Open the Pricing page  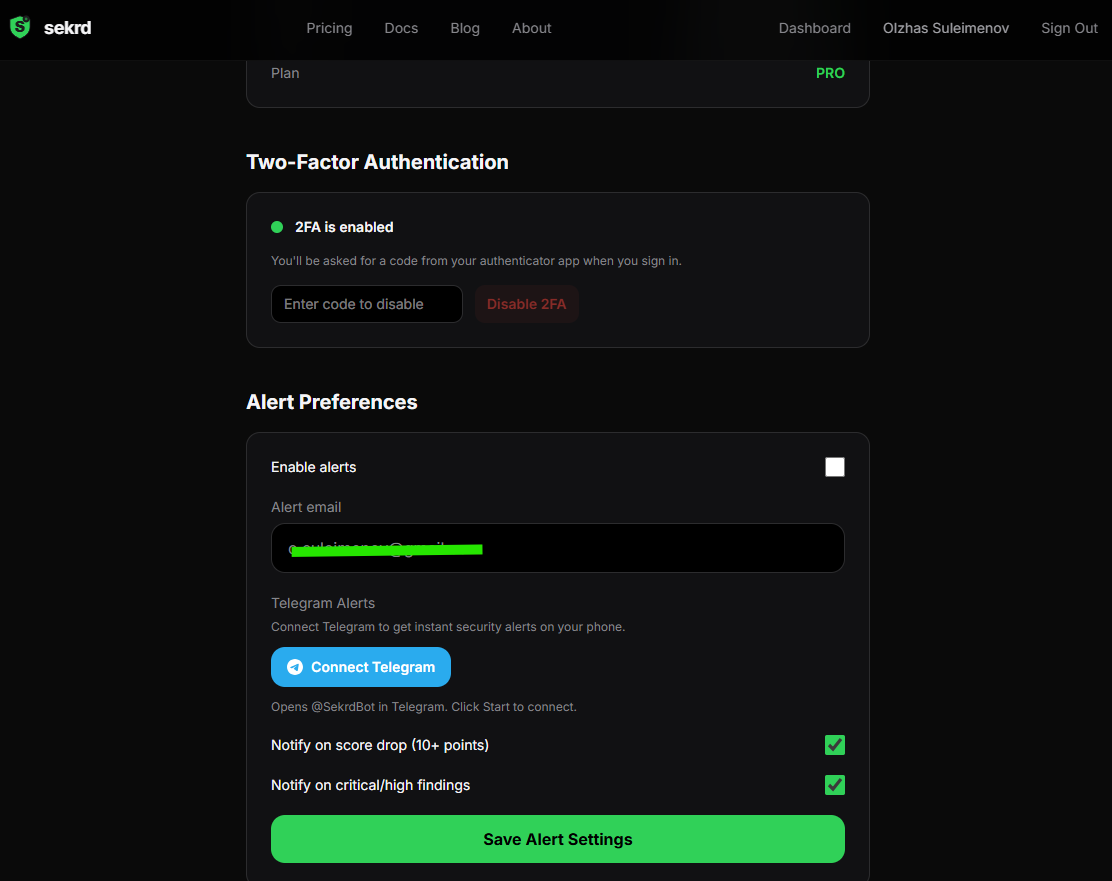coord(329,28)
